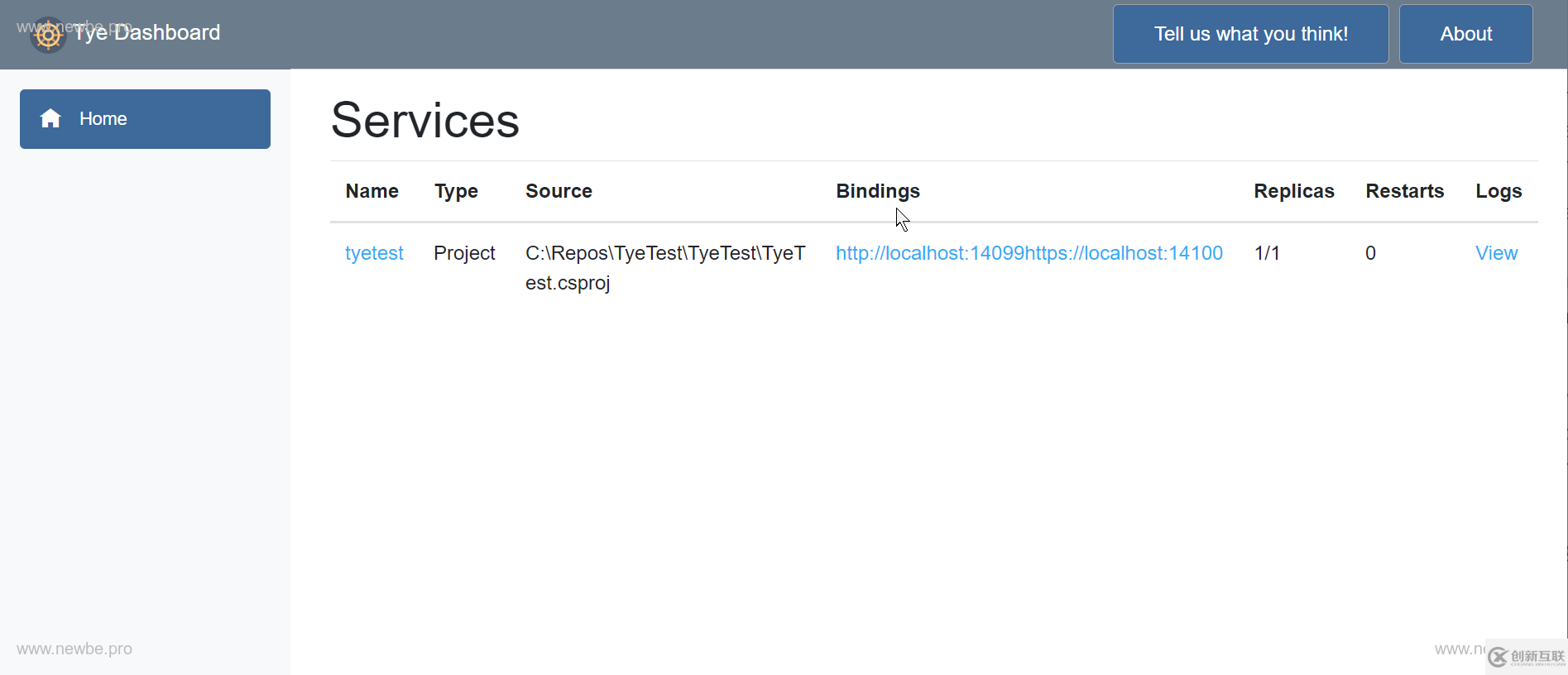Click the house icon in the sidebar

click(50, 118)
